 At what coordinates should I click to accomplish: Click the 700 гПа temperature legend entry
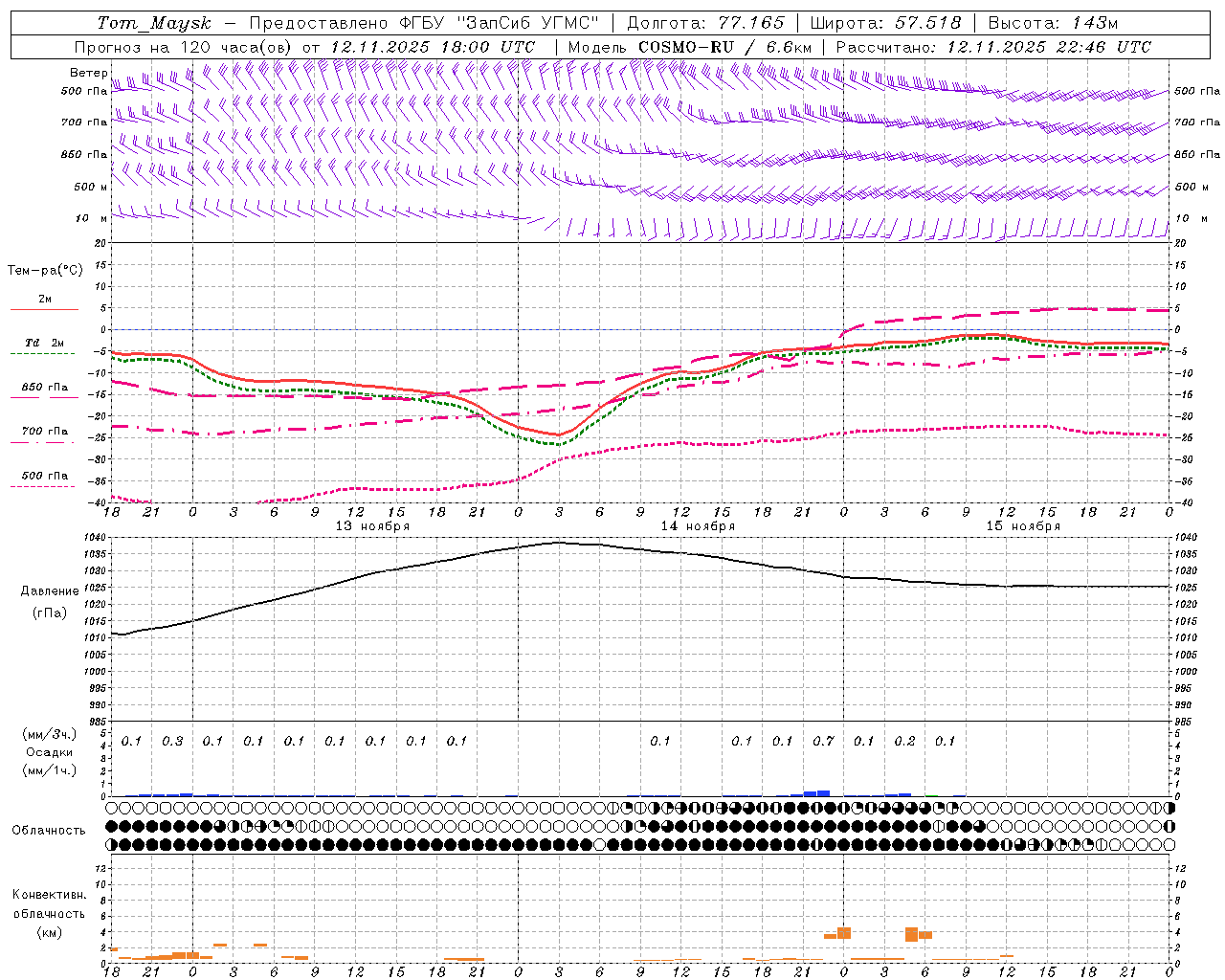tap(45, 431)
